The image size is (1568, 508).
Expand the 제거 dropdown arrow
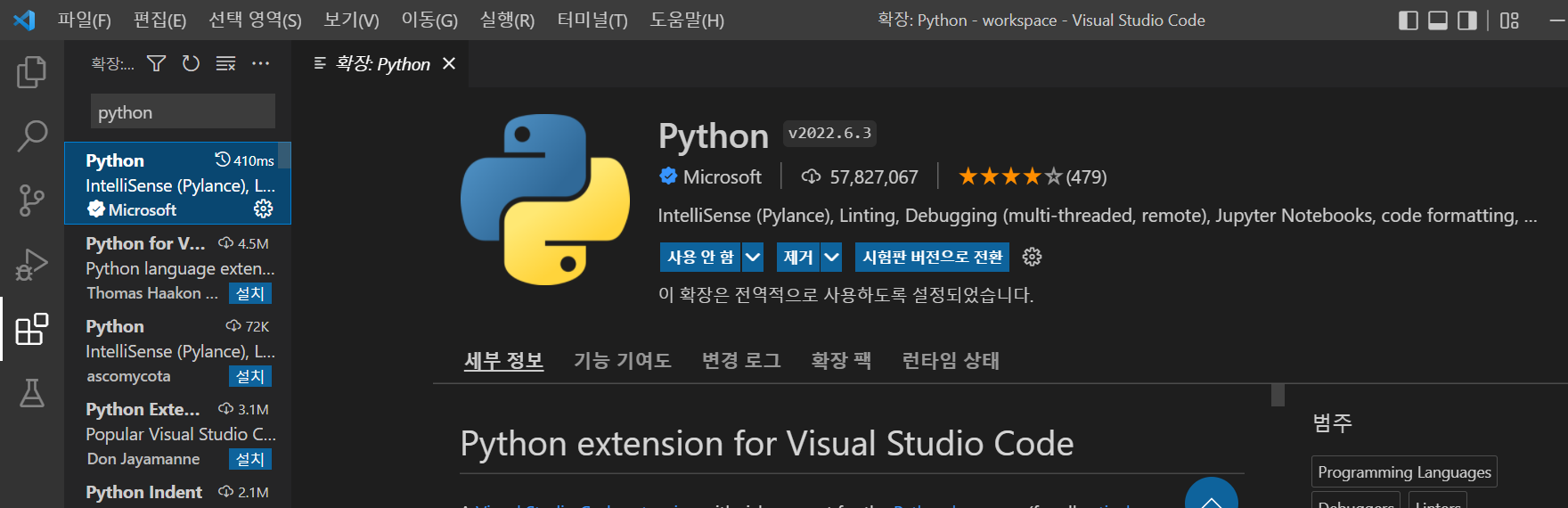click(831, 257)
